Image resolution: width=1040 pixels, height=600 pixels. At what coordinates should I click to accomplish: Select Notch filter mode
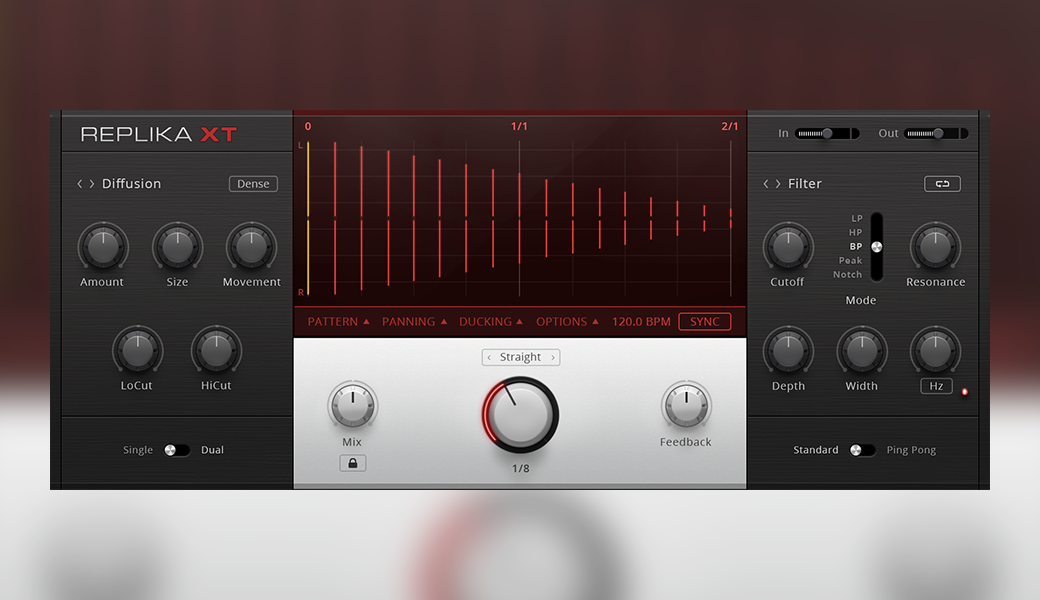point(848,274)
